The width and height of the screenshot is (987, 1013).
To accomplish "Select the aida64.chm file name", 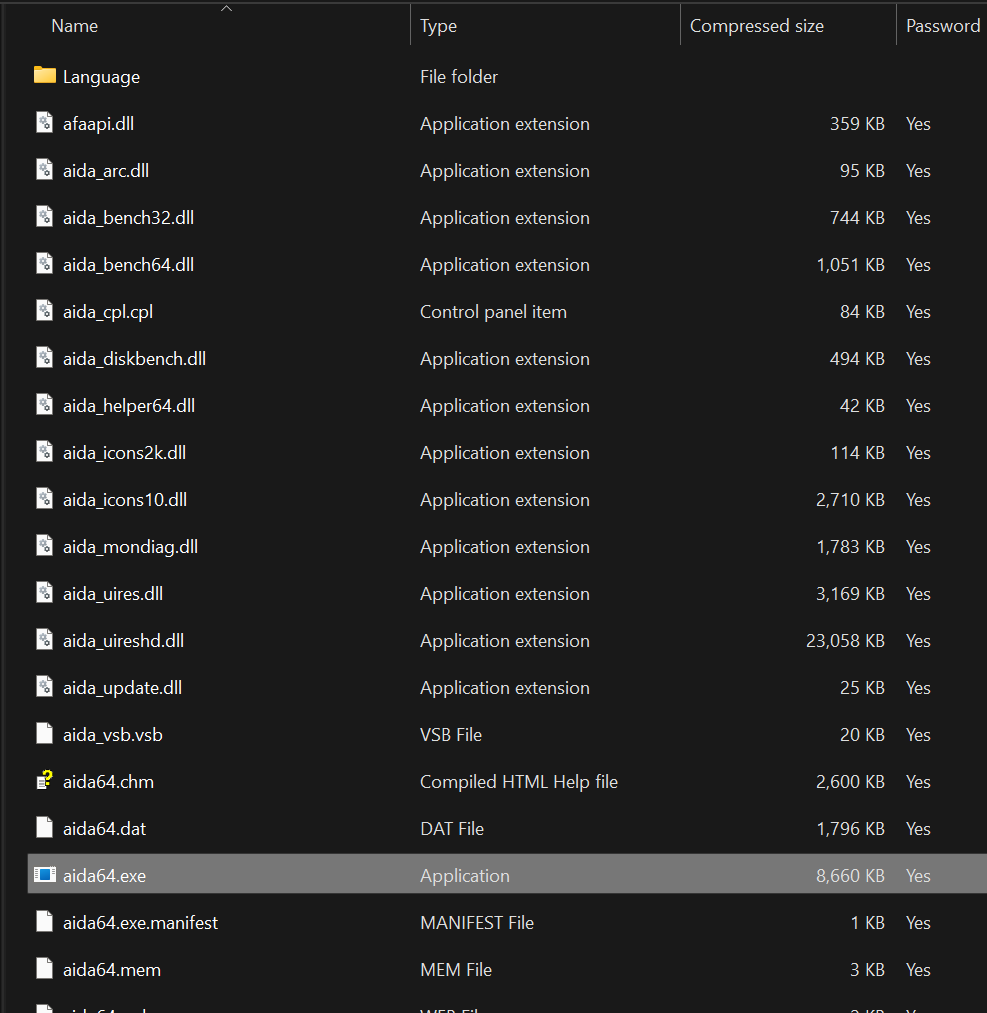I will click(109, 782).
